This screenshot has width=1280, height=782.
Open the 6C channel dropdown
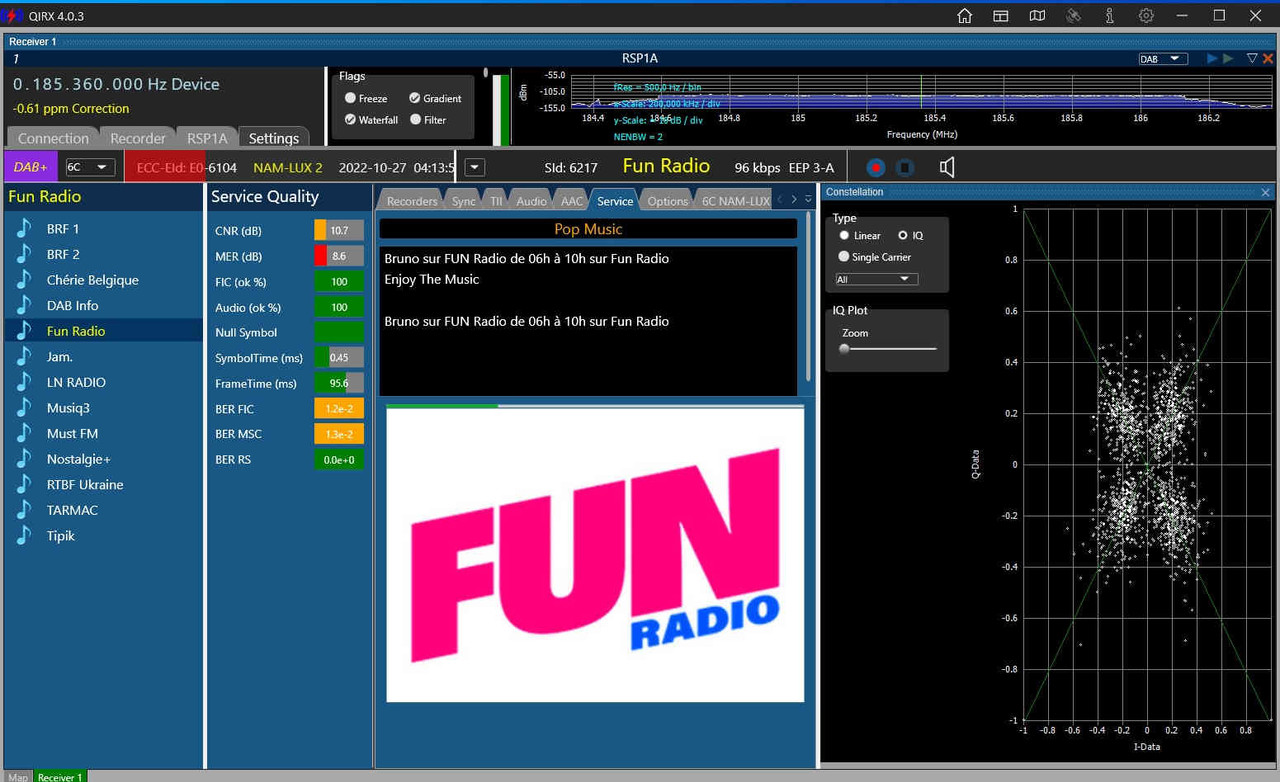coord(90,167)
